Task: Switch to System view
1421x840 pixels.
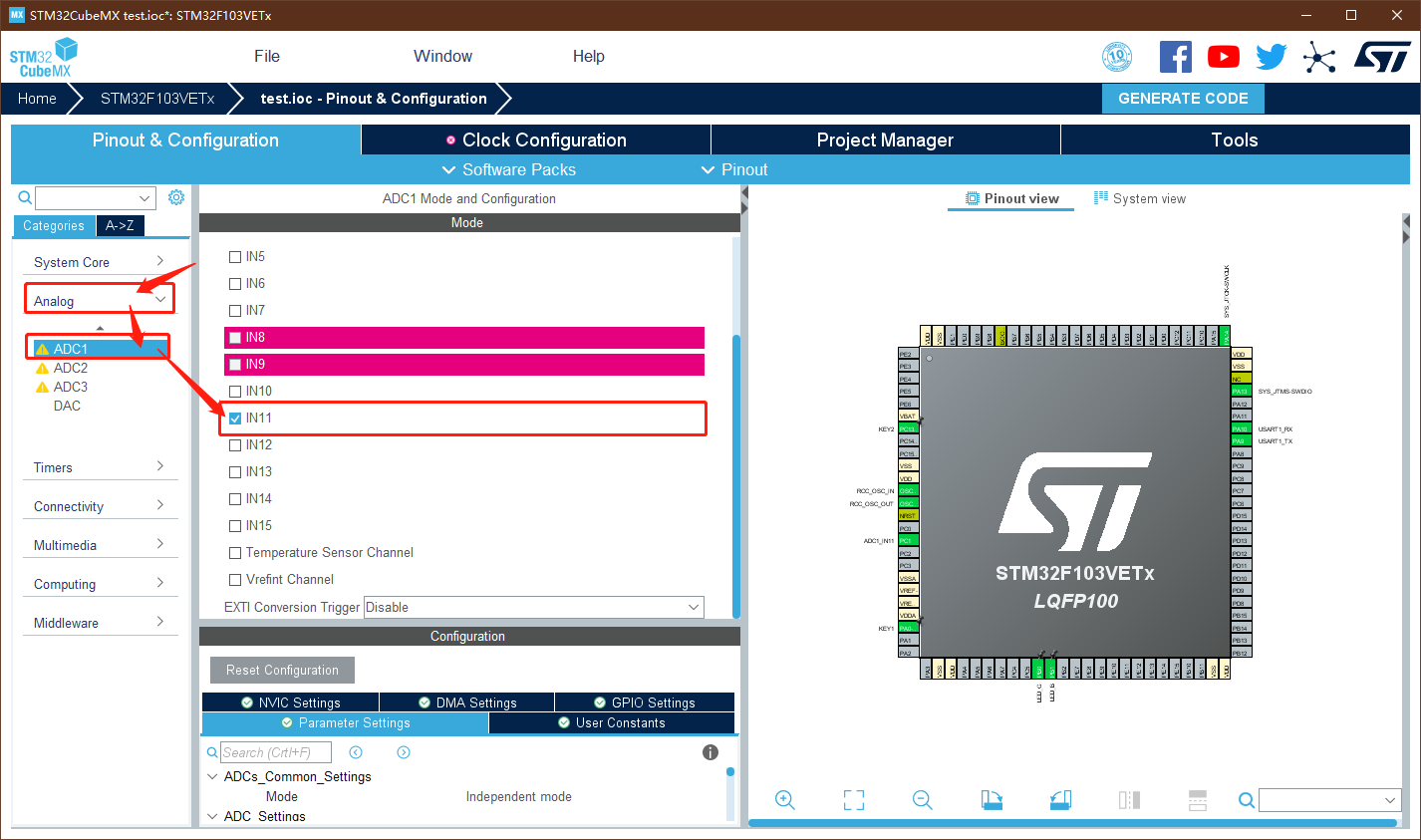Action: 1140,198
